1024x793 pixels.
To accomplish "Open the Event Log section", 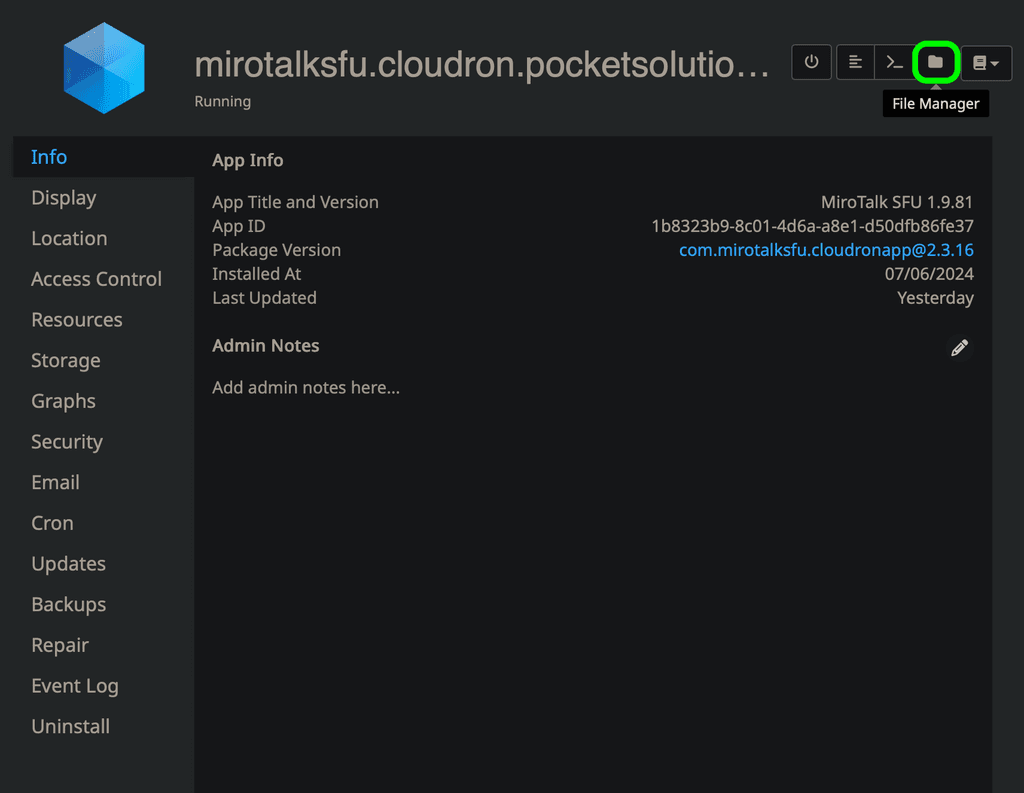I will tap(75, 686).
